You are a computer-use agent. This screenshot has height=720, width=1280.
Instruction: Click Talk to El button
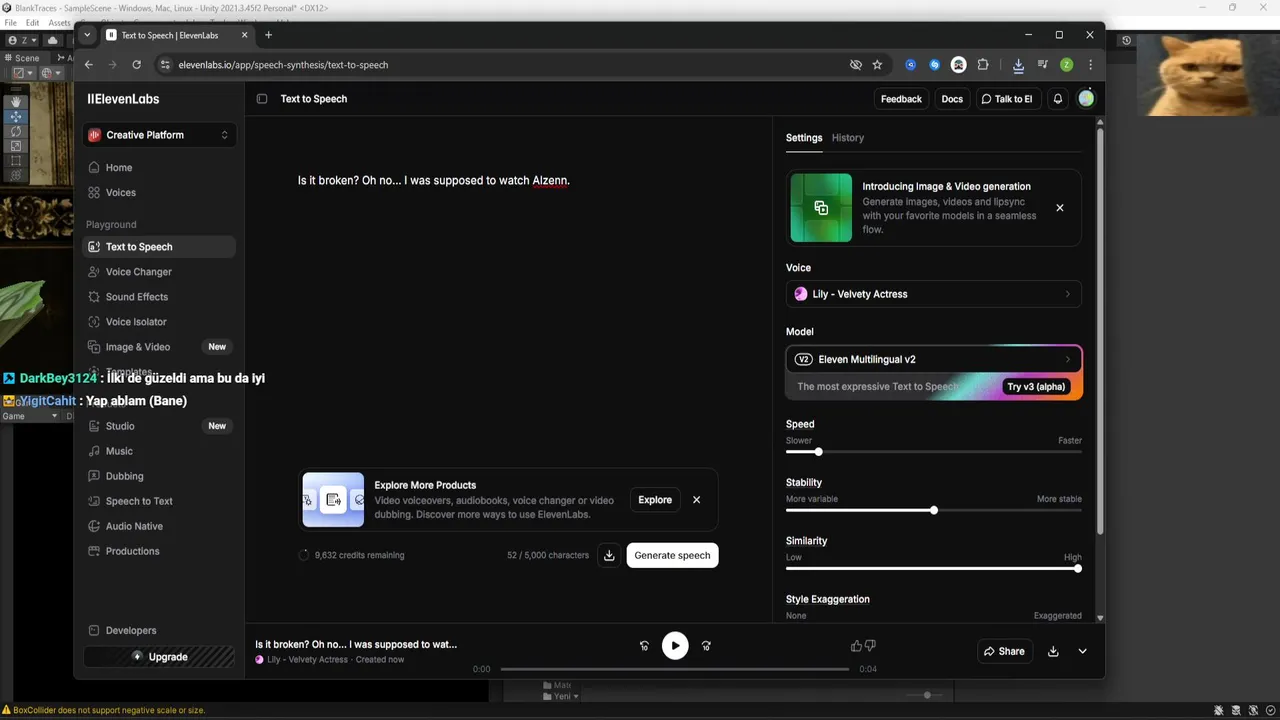(x=1006, y=99)
